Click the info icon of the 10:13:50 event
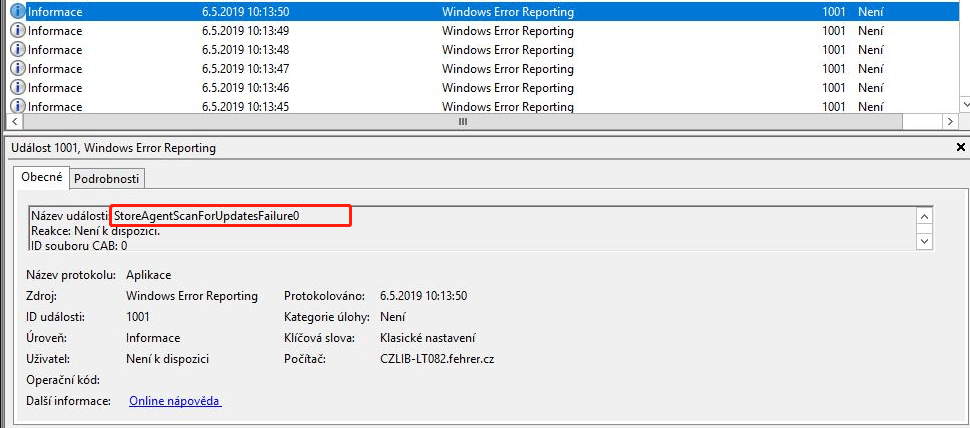 pos(17,12)
